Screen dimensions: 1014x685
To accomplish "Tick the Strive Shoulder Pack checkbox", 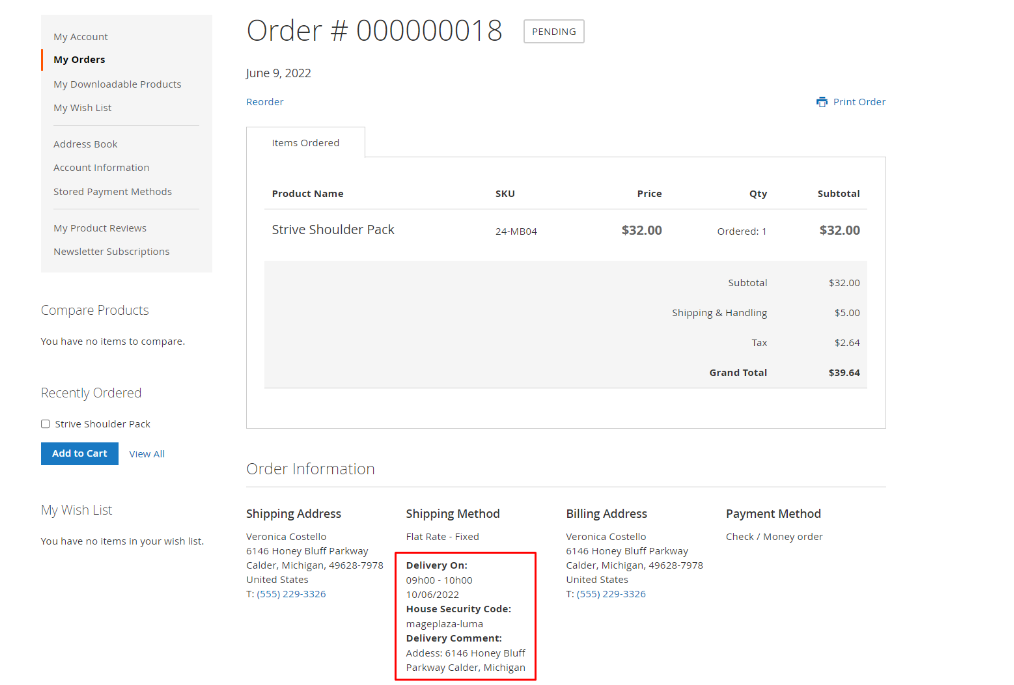I will click(x=45, y=424).
